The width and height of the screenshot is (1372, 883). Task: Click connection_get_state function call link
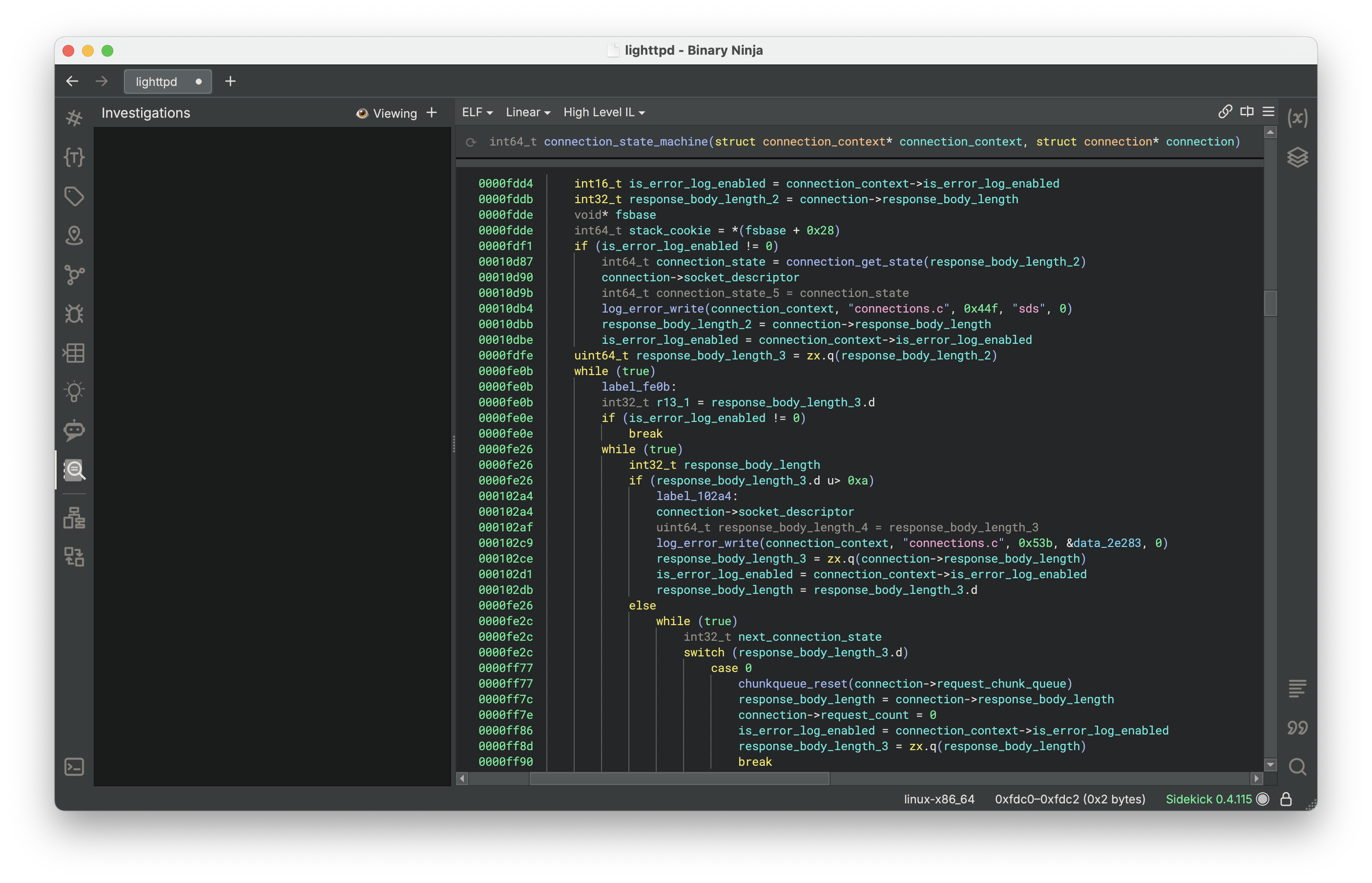854,262
